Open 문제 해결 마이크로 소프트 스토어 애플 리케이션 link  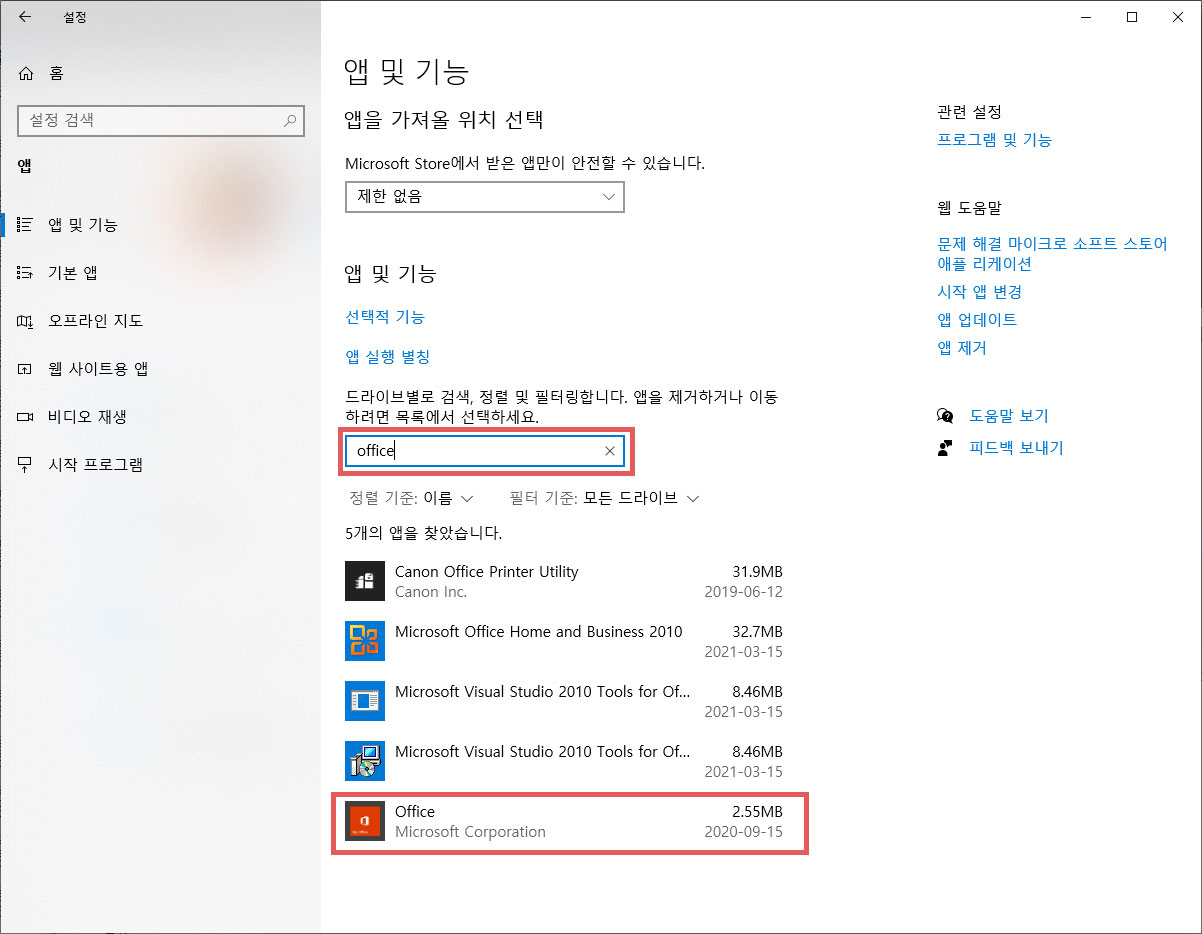(1052, 254)
